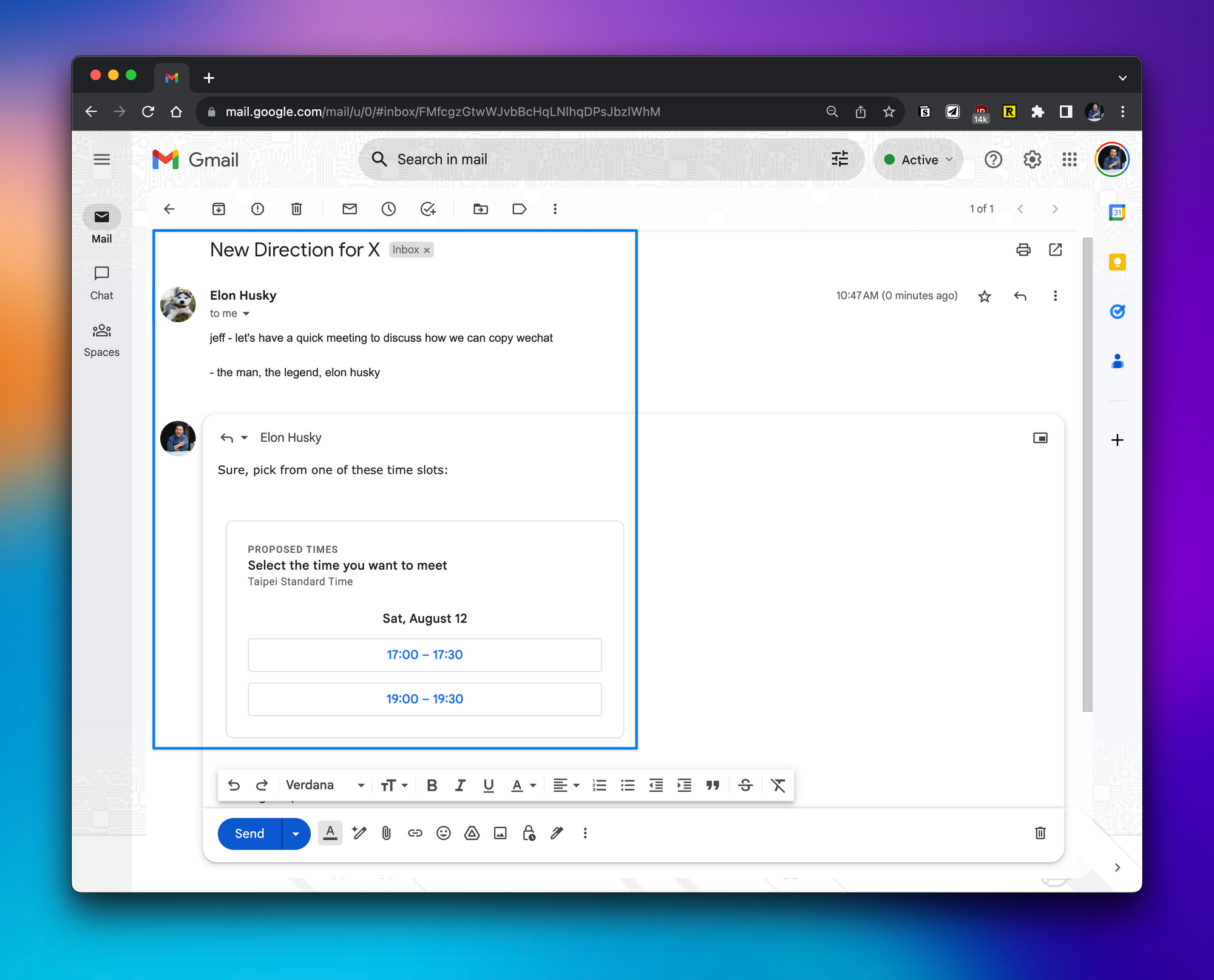Screen dimensions: 1214x980
Task: Apply a label with the label icon
Action: (x=520, y=209)
